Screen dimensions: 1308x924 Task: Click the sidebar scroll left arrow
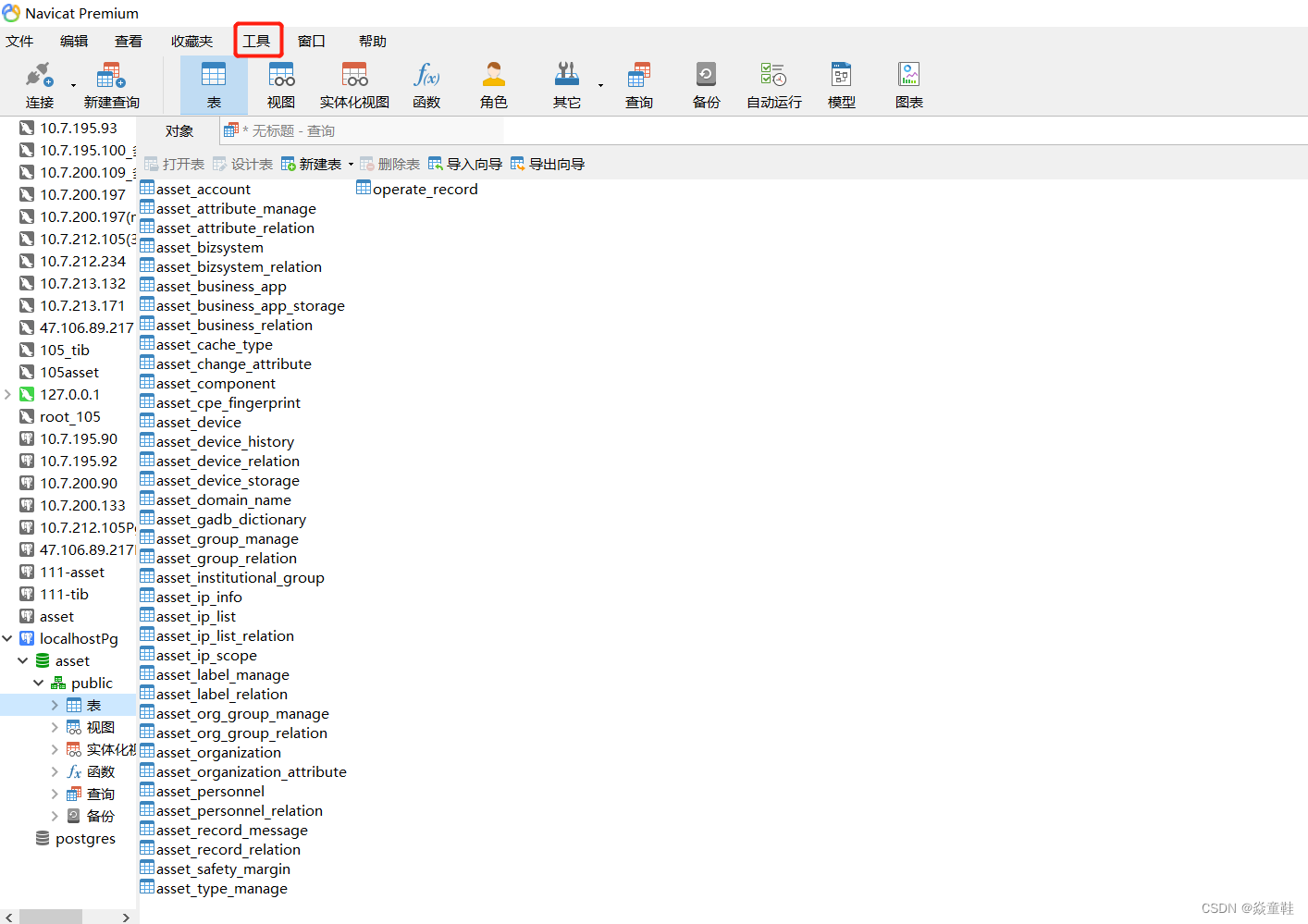[x=8, y=917]
